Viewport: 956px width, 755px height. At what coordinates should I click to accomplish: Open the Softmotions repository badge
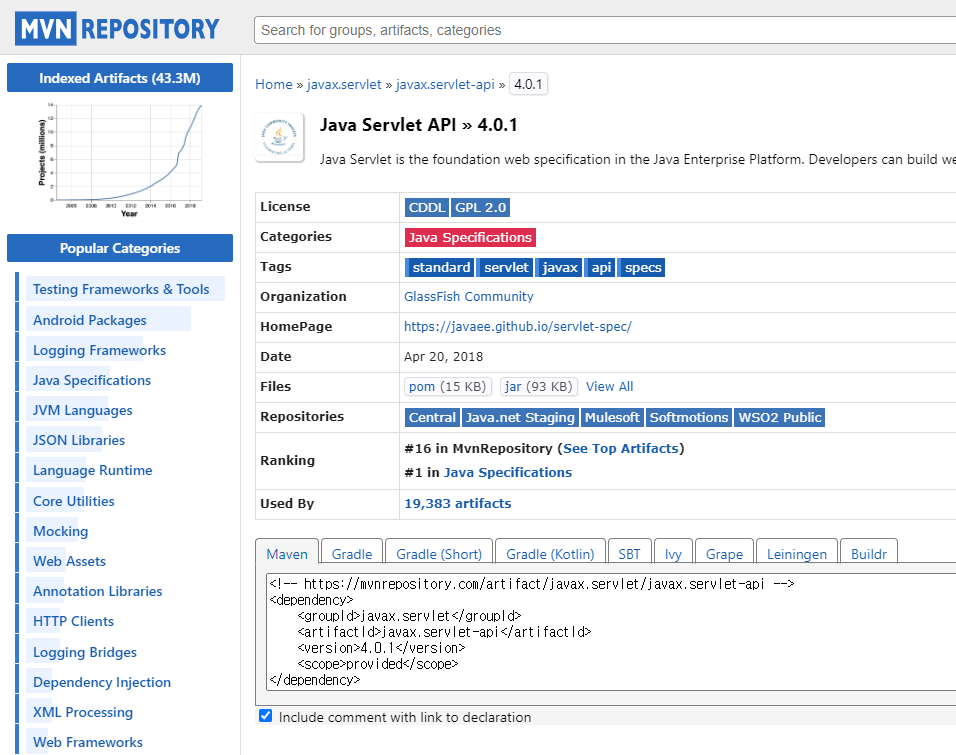pyautogui.click(x=688, y=417)
